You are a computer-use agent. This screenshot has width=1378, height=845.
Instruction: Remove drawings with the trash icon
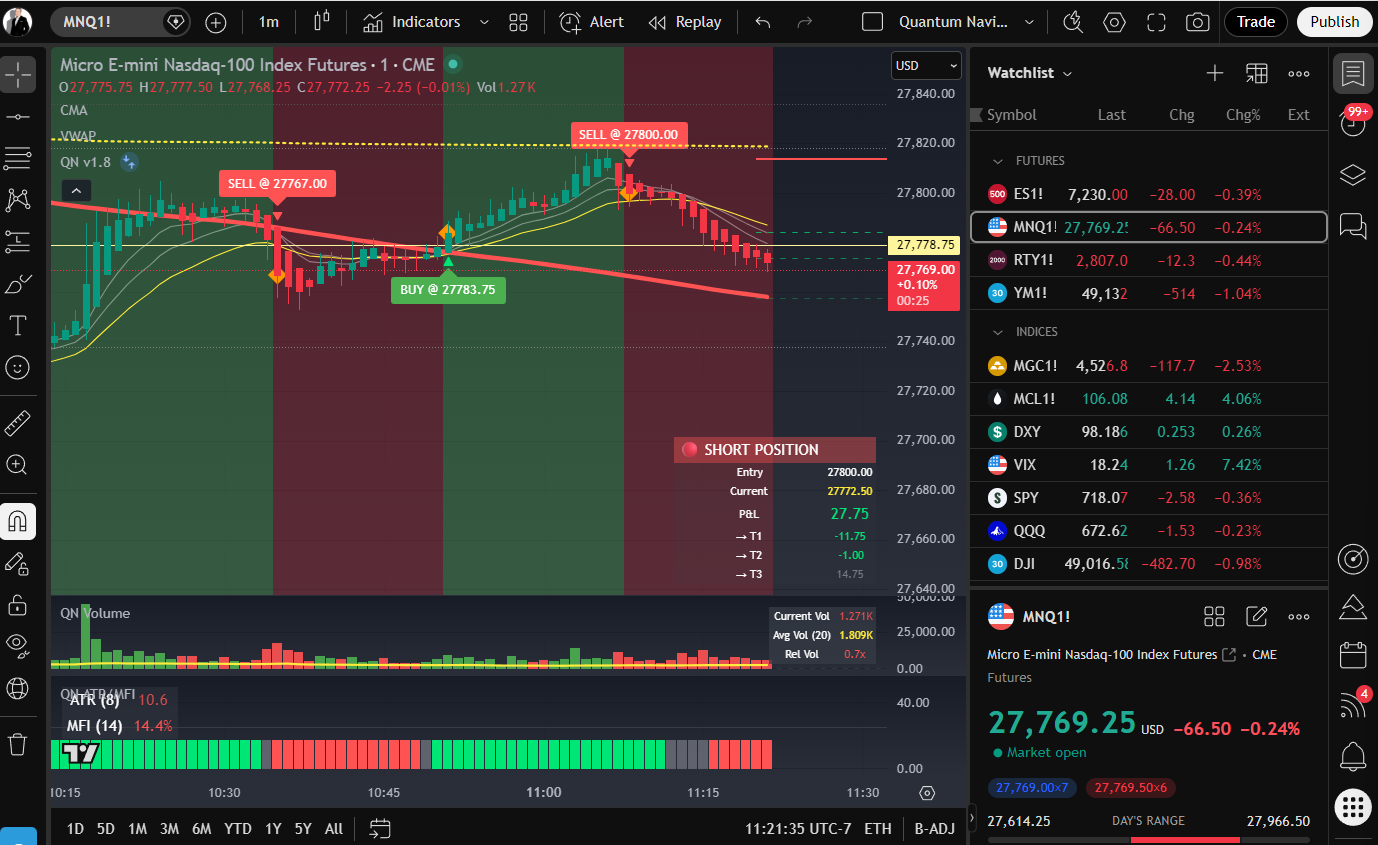point(18,744)
